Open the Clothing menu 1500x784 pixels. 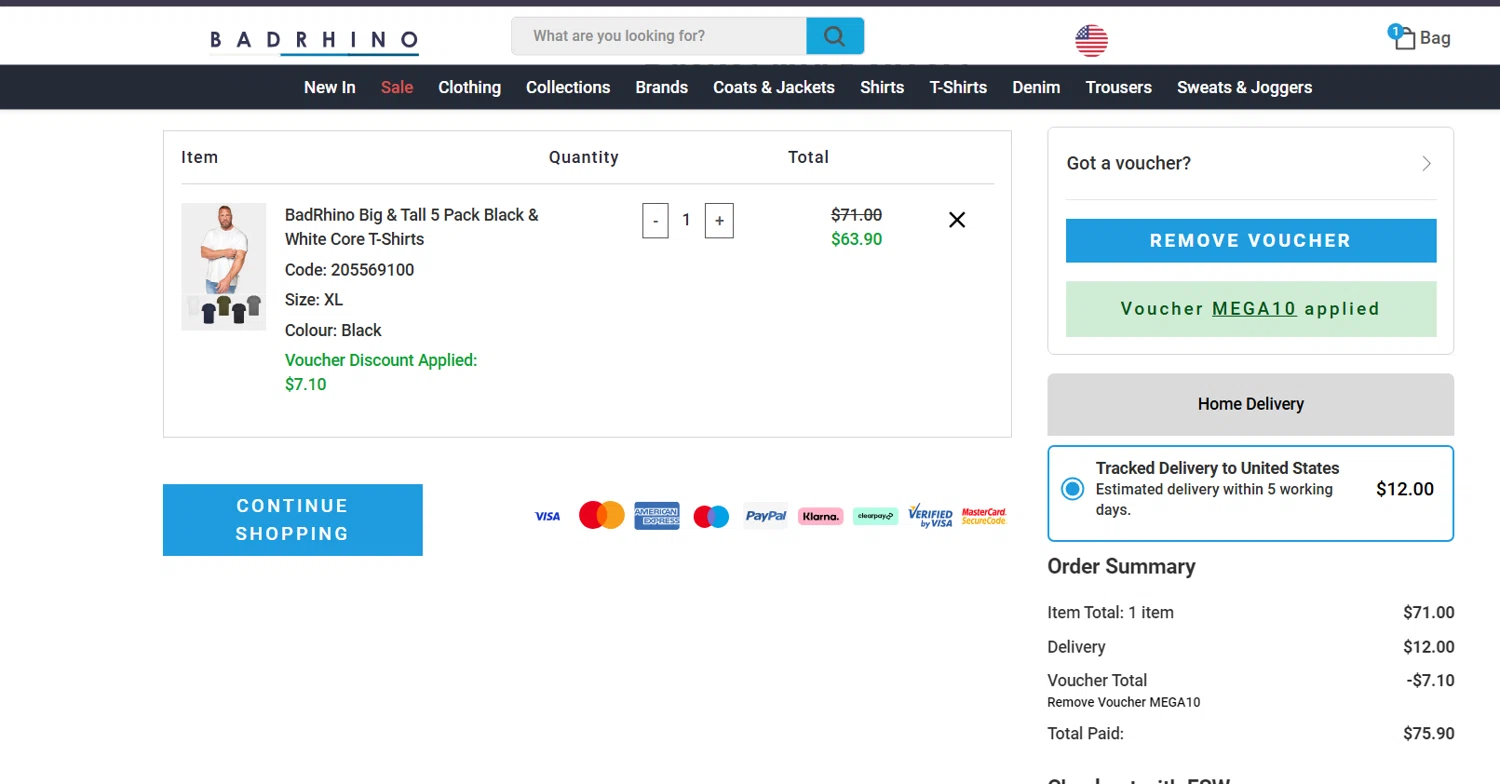(x=469, y=87)
